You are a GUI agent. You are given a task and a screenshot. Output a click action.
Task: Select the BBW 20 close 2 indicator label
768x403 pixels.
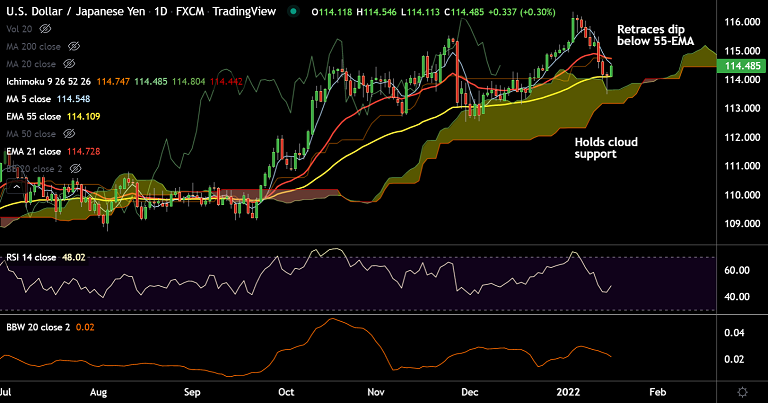pos(38,327)
